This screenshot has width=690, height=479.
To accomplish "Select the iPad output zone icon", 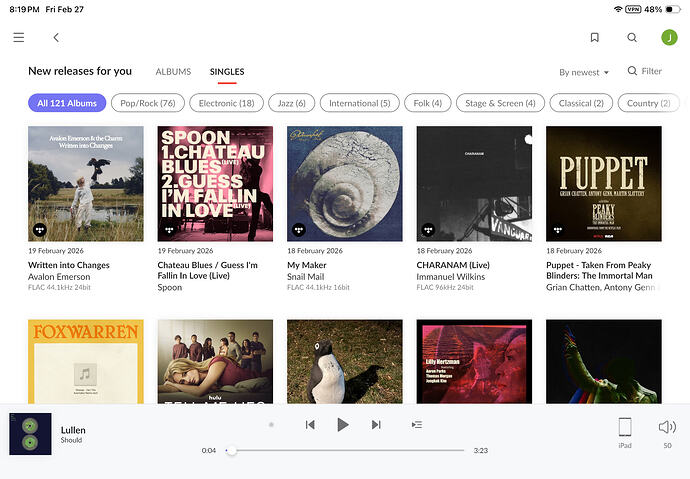I will (625, 427).
